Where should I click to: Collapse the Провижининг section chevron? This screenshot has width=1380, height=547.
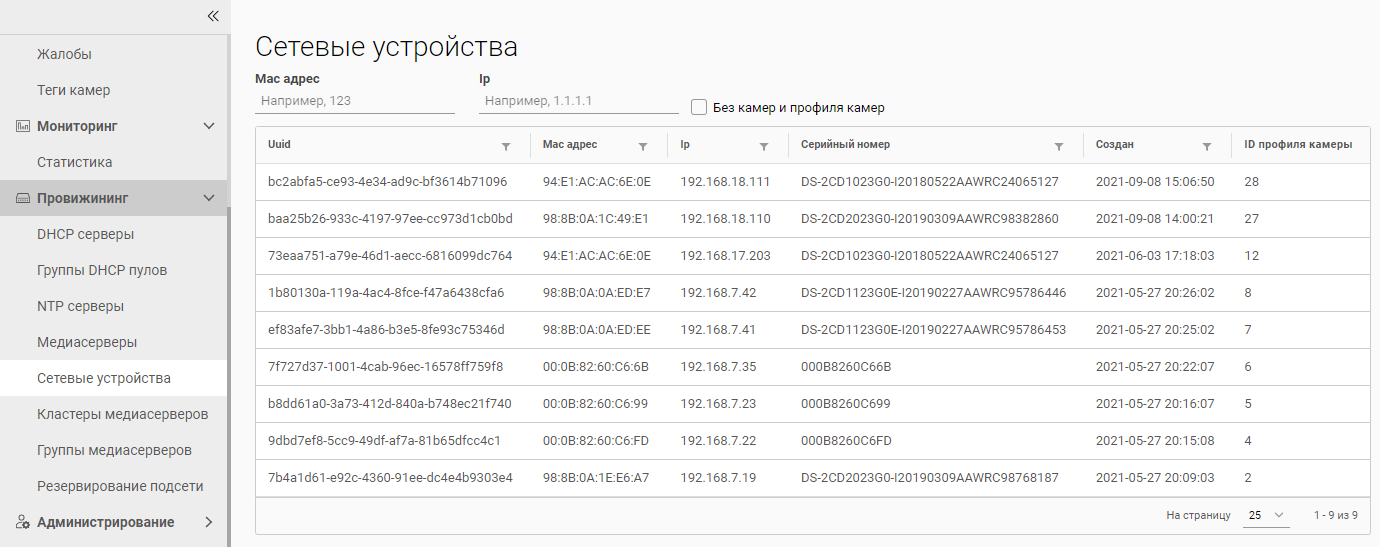[208, 198]
